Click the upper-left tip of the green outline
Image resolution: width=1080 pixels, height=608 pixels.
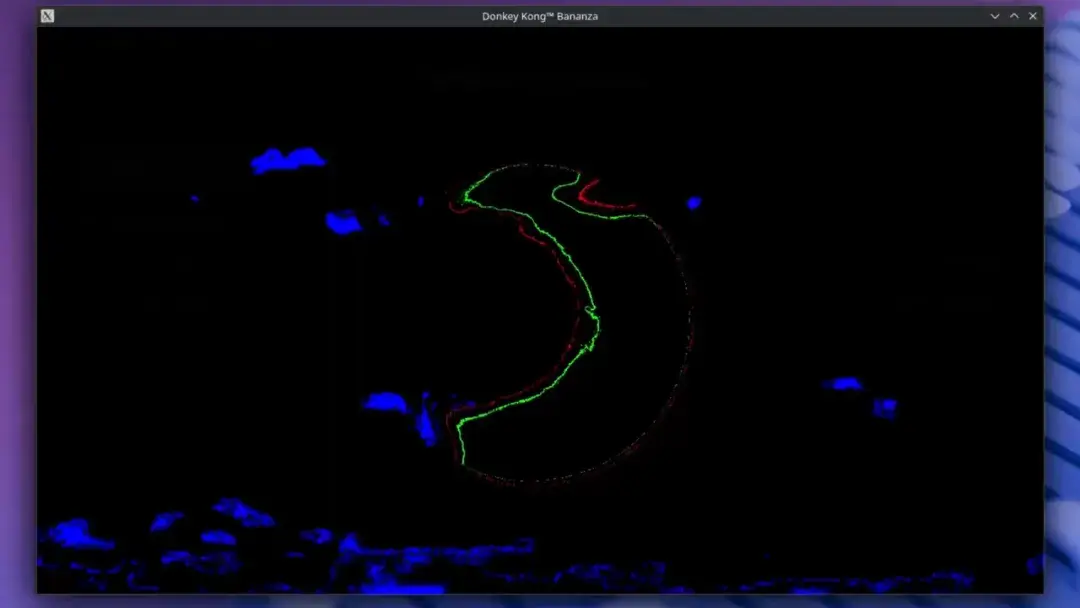click(x=466, y=198)
